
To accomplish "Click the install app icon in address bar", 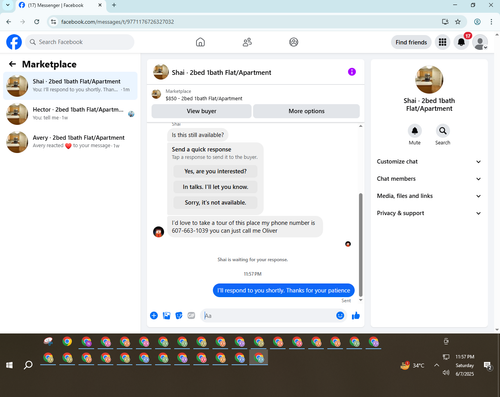I will 445,22.
